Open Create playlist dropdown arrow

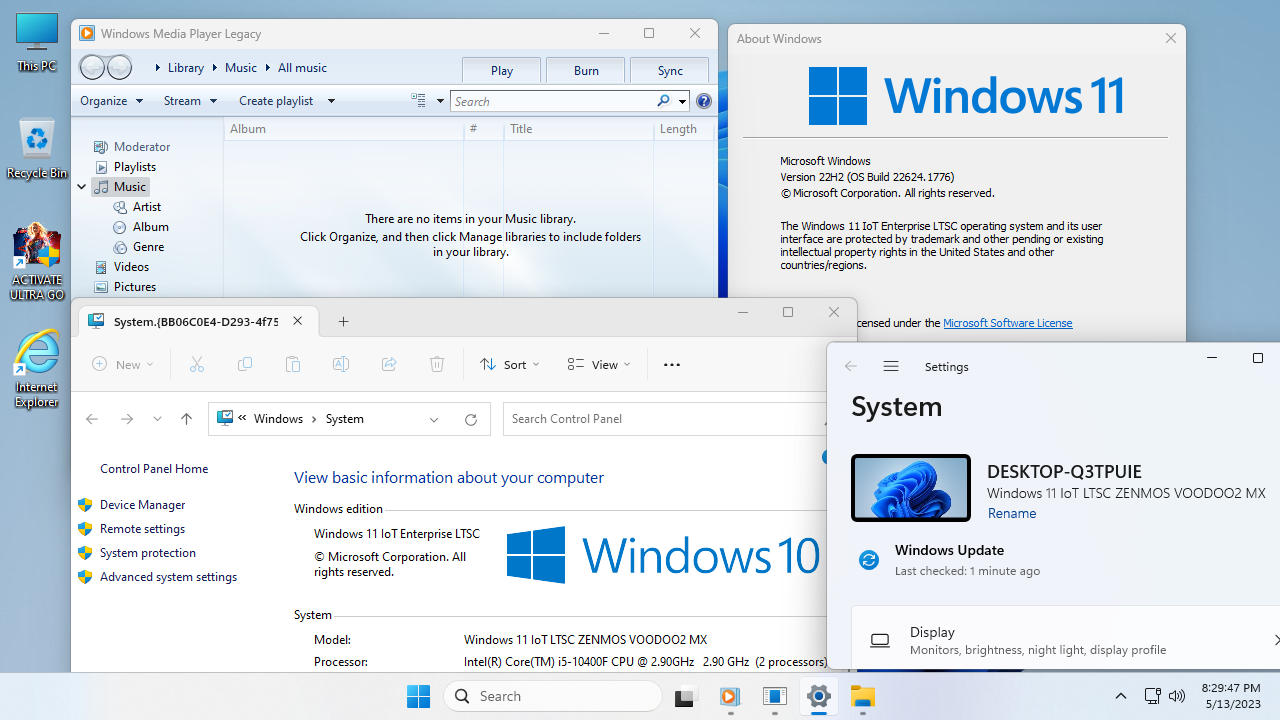point(331,101)
